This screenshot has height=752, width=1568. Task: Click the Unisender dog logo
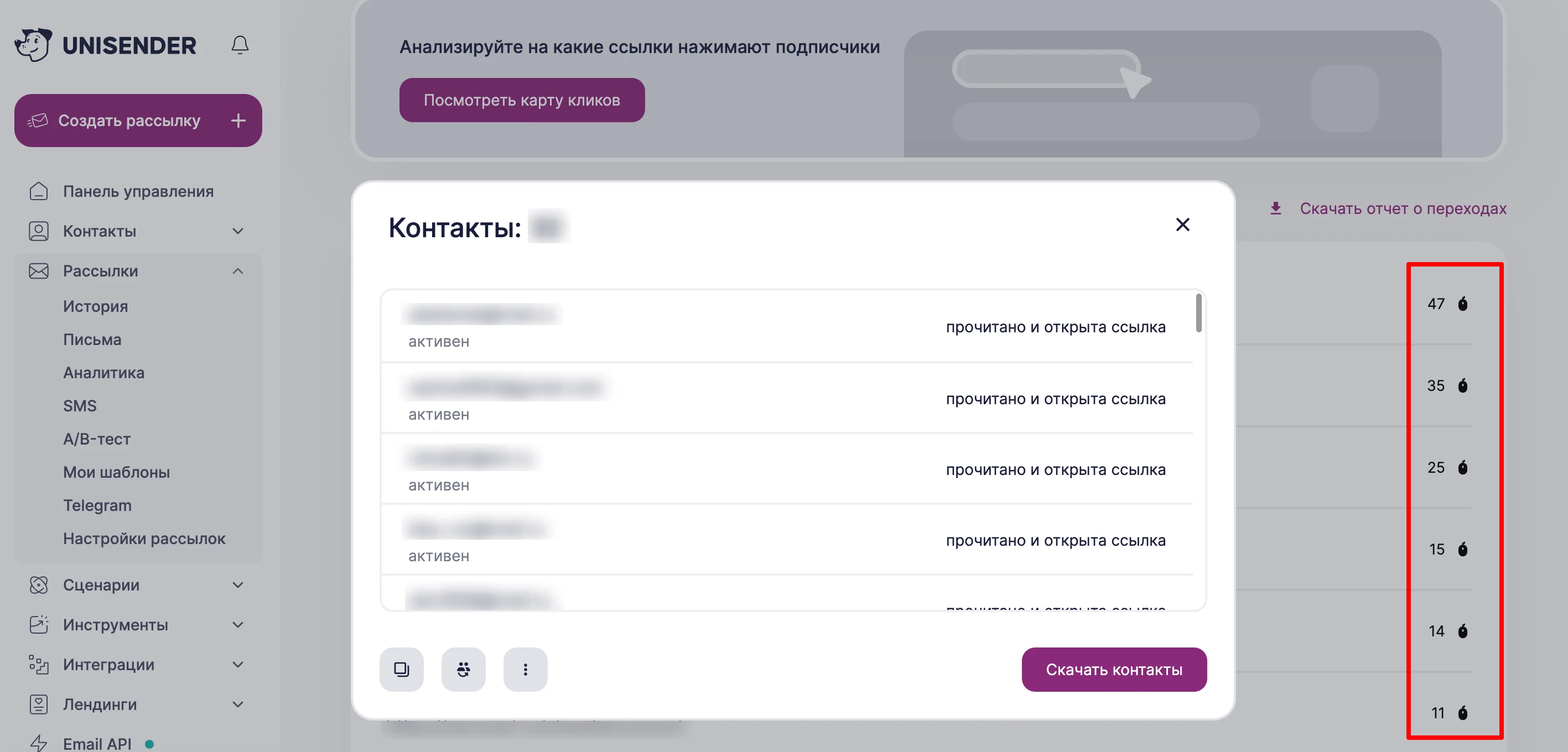[34, 45]
